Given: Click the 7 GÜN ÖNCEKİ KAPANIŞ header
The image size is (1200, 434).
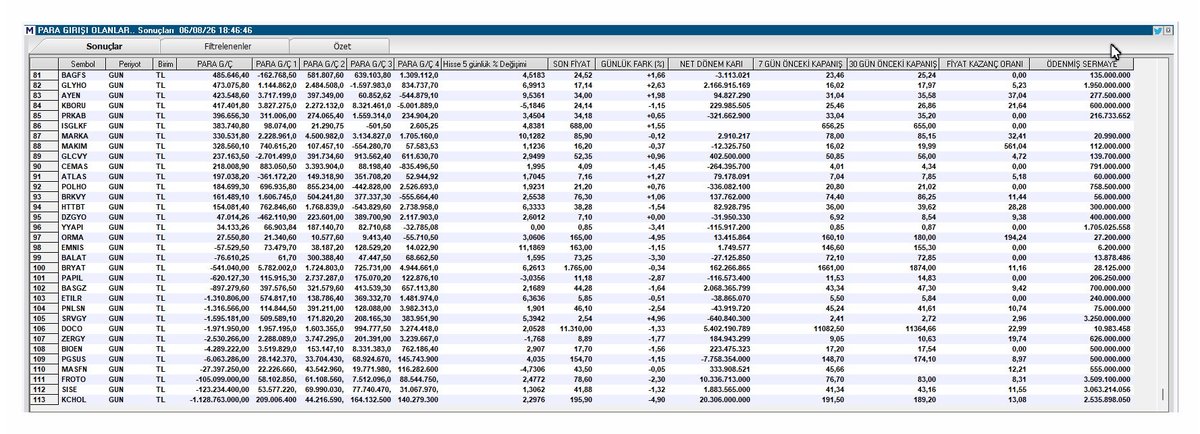Looking at the screenshot, I should point(800,63).
